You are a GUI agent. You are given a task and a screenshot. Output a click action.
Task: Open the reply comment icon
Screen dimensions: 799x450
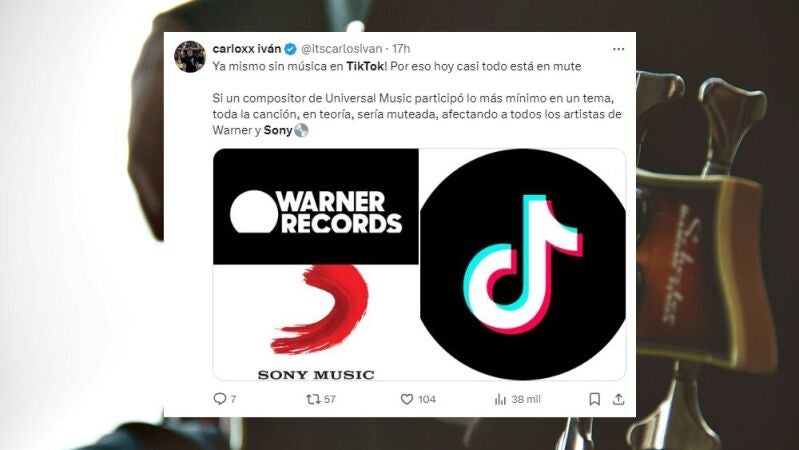[x=220, y=399]
